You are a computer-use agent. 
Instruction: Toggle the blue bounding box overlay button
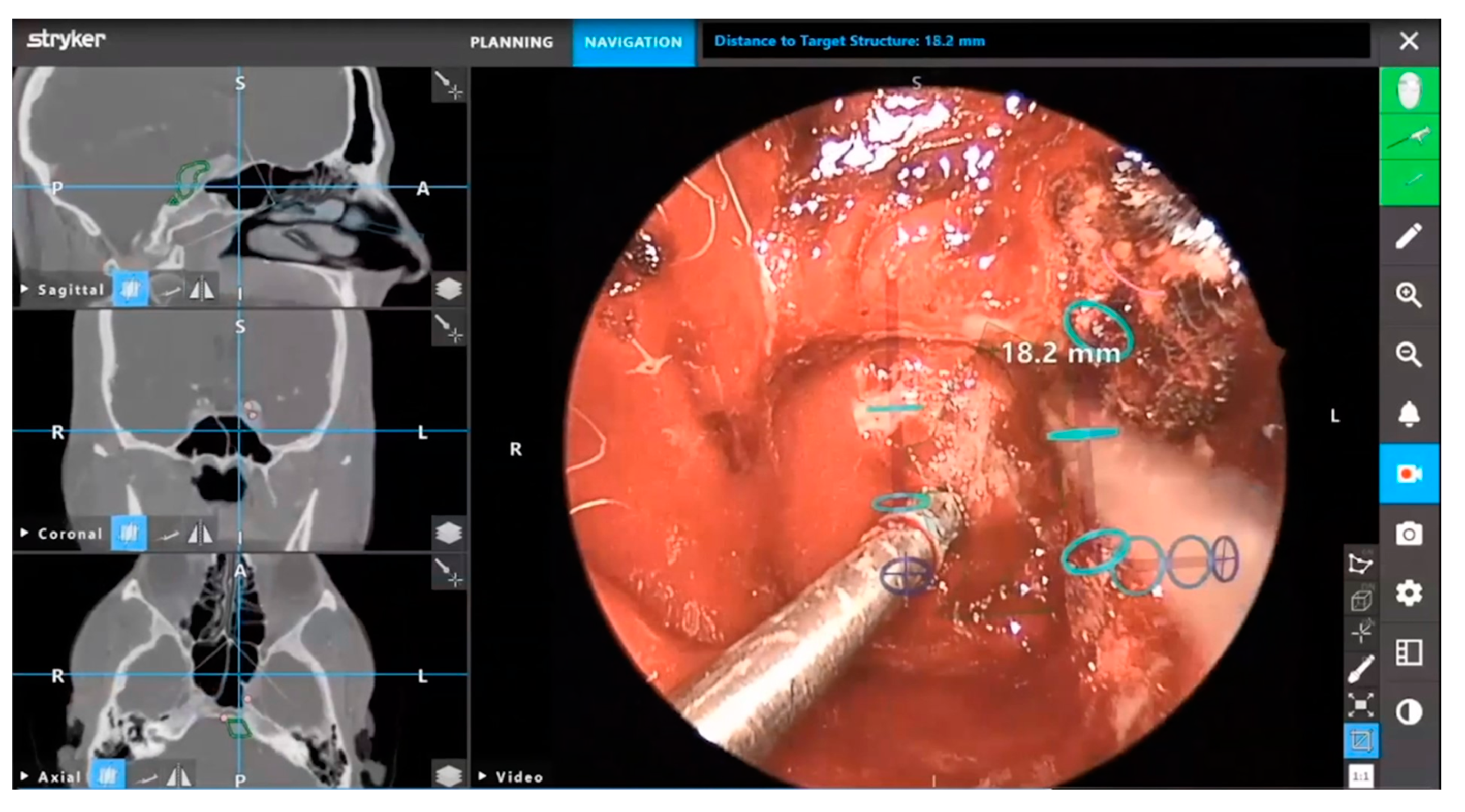point(1360,740)
